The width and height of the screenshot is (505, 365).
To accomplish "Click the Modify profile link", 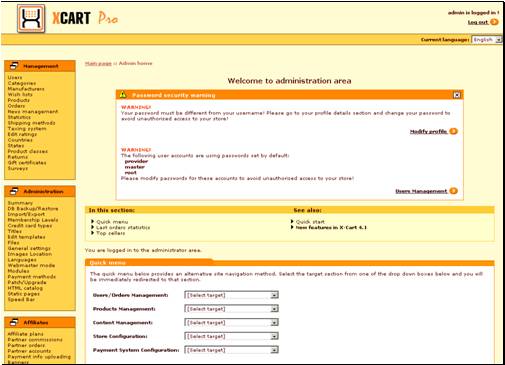I will tap(428, 131).
